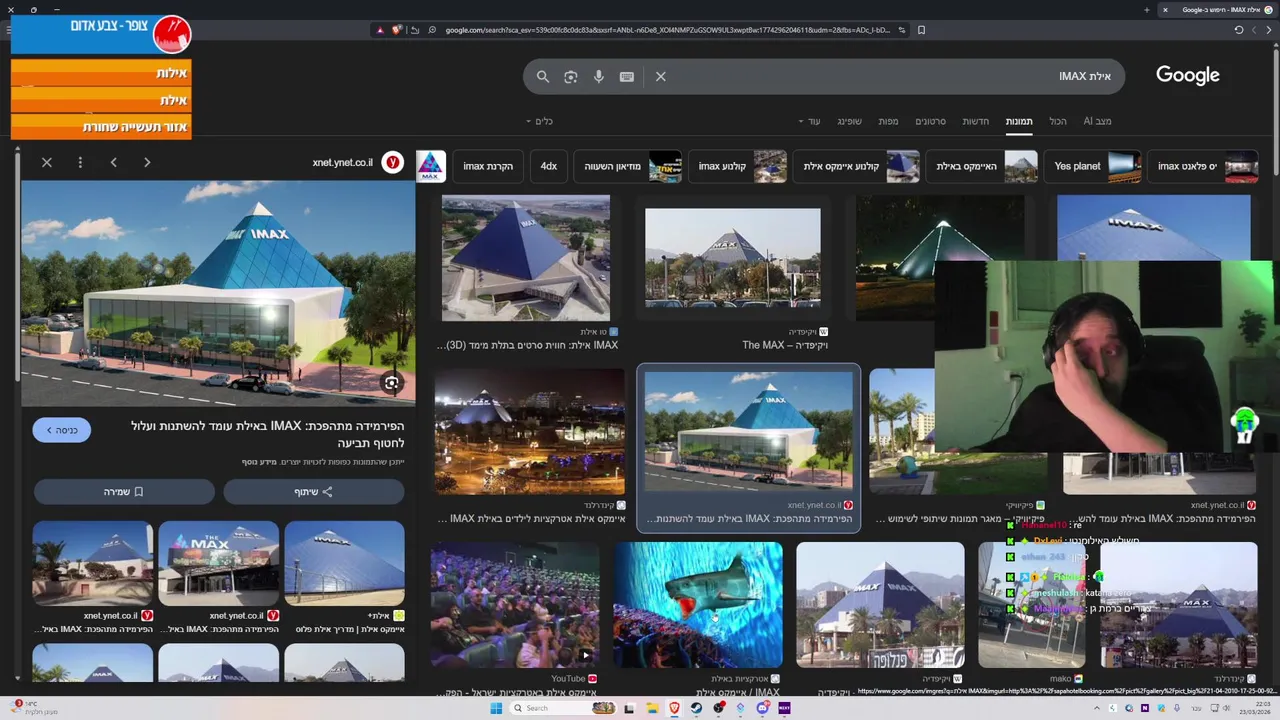Click Brave browser icon in the taskbar

pyautogui.click(x=674, y=708)
